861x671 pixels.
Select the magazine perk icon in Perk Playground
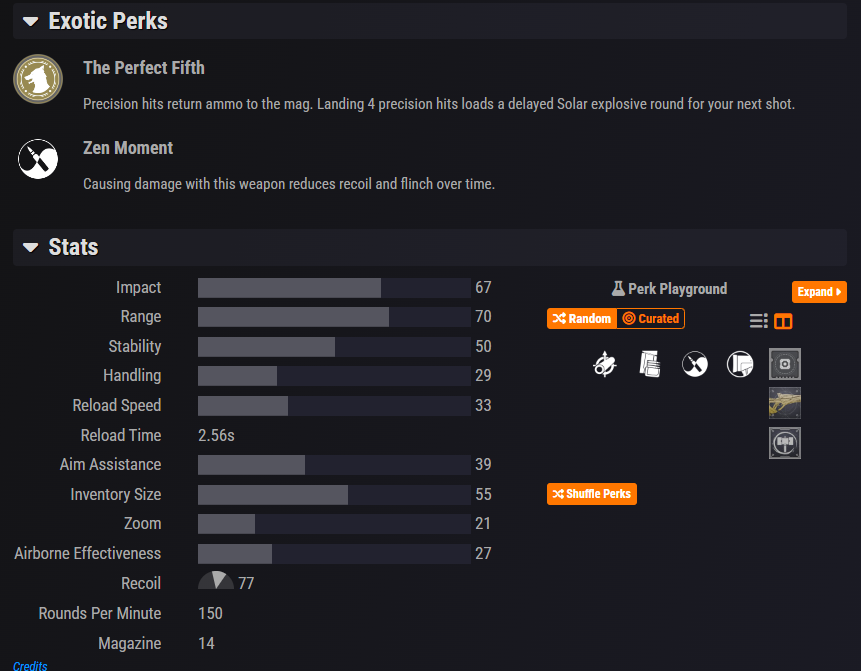[650, 364]
